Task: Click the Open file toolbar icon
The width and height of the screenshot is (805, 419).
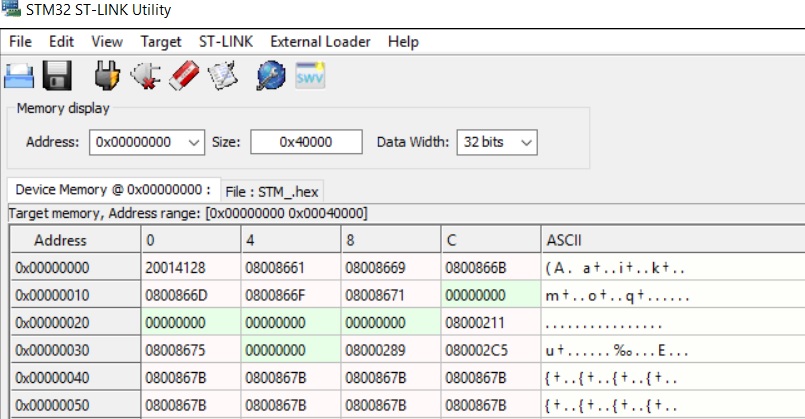Action: tap(18, 76)
